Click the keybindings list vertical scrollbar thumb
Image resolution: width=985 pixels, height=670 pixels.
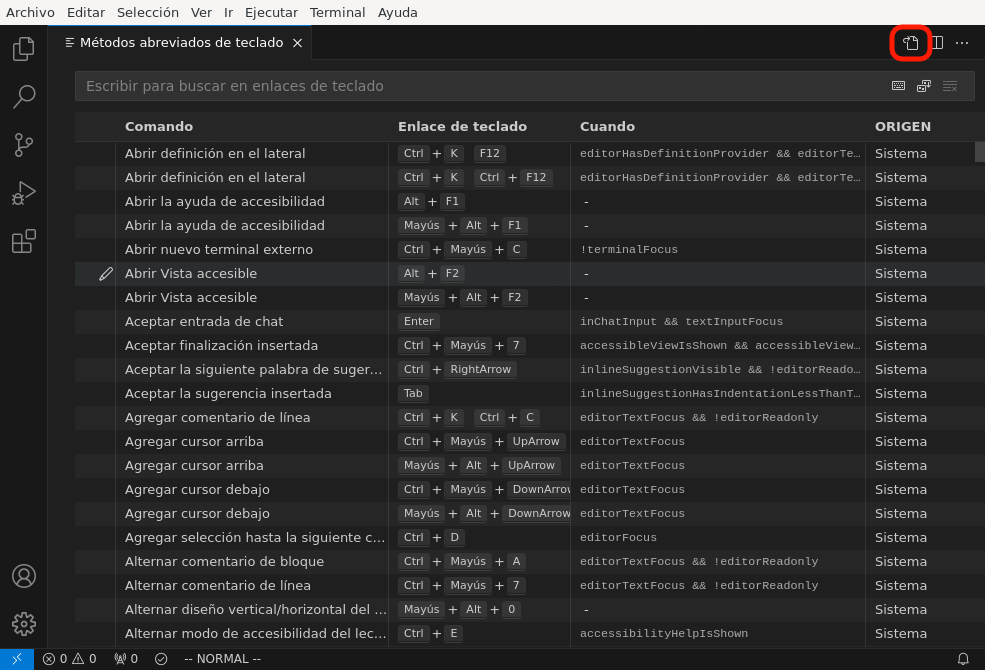pos(979,152)
